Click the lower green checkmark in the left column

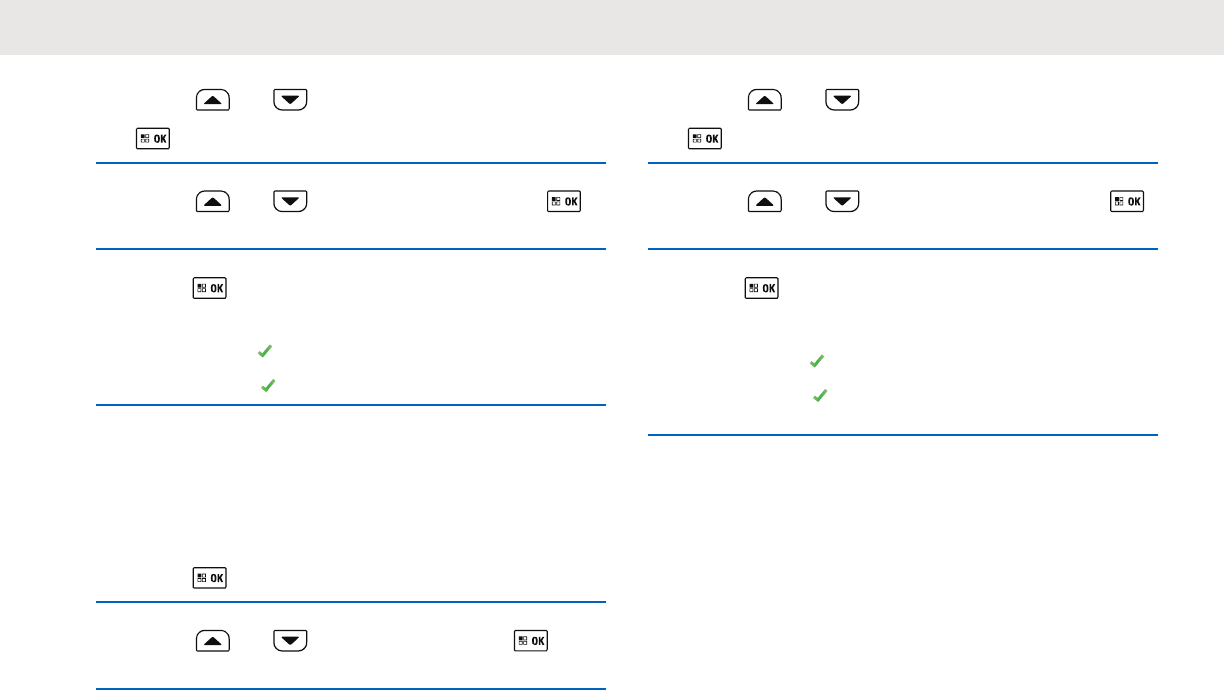[x=267, y=384]
